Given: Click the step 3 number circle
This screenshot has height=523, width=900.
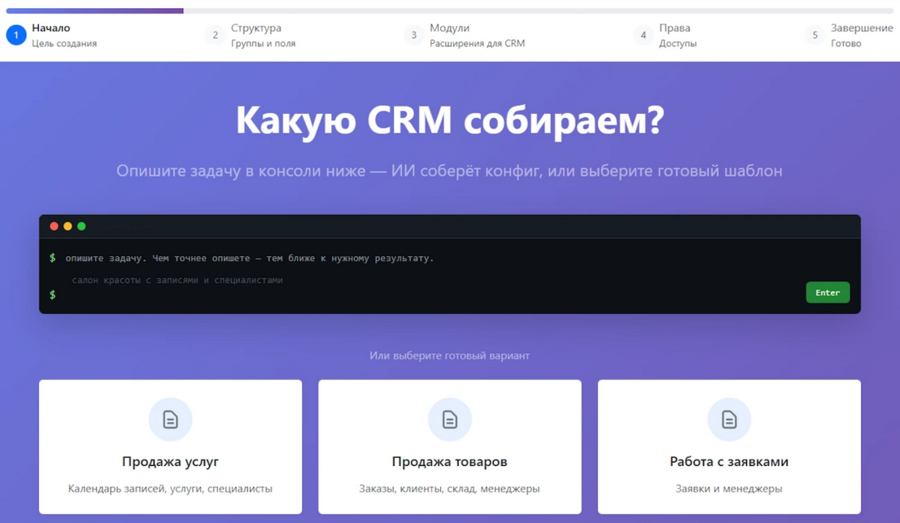Looking at the screenshot, I should [413, 35].
